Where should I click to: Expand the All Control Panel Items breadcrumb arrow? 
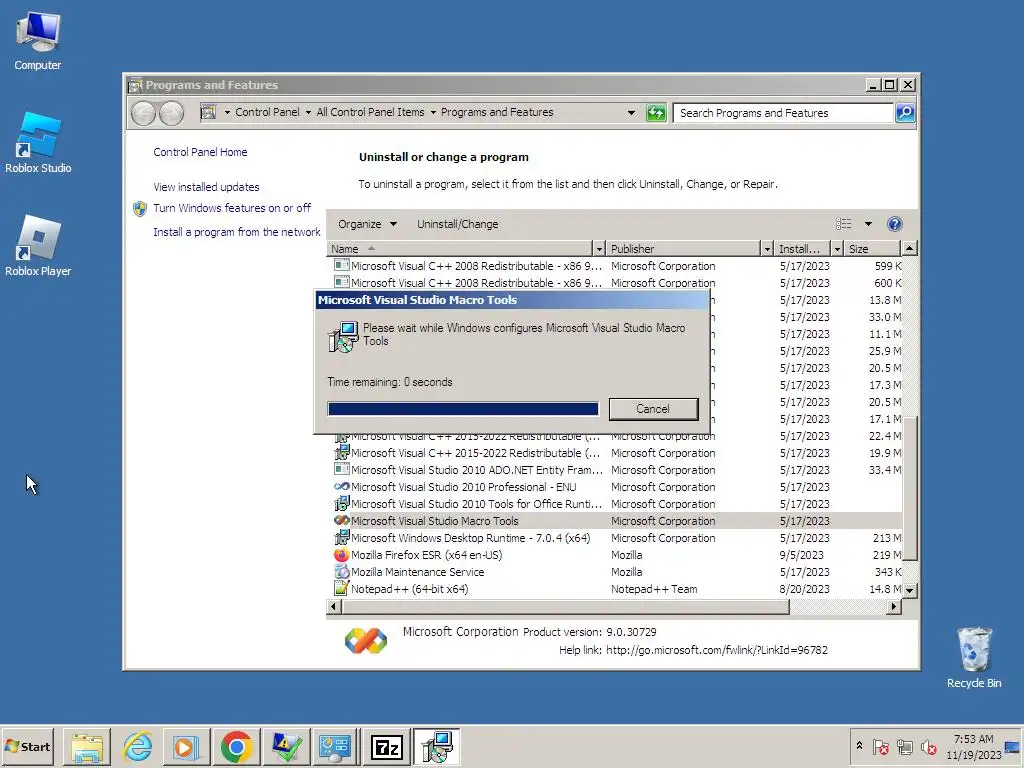pos(432,112)
